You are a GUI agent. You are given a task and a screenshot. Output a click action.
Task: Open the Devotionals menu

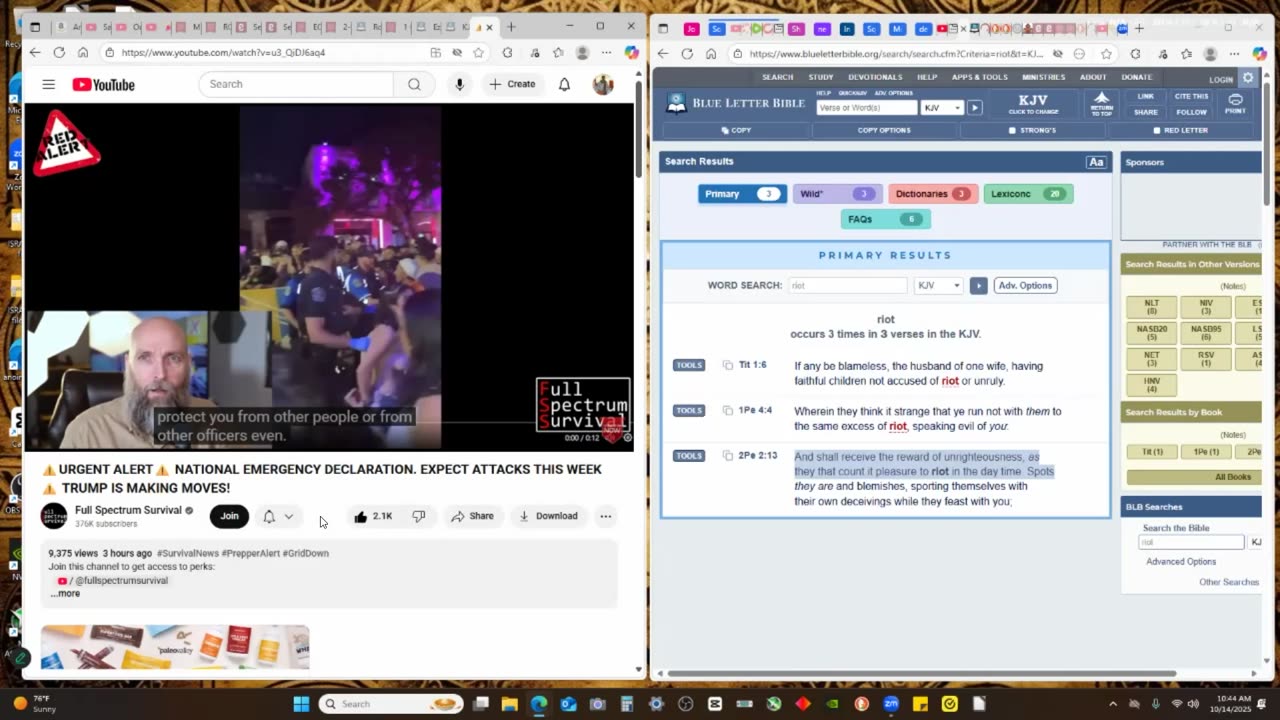point(875,77)
